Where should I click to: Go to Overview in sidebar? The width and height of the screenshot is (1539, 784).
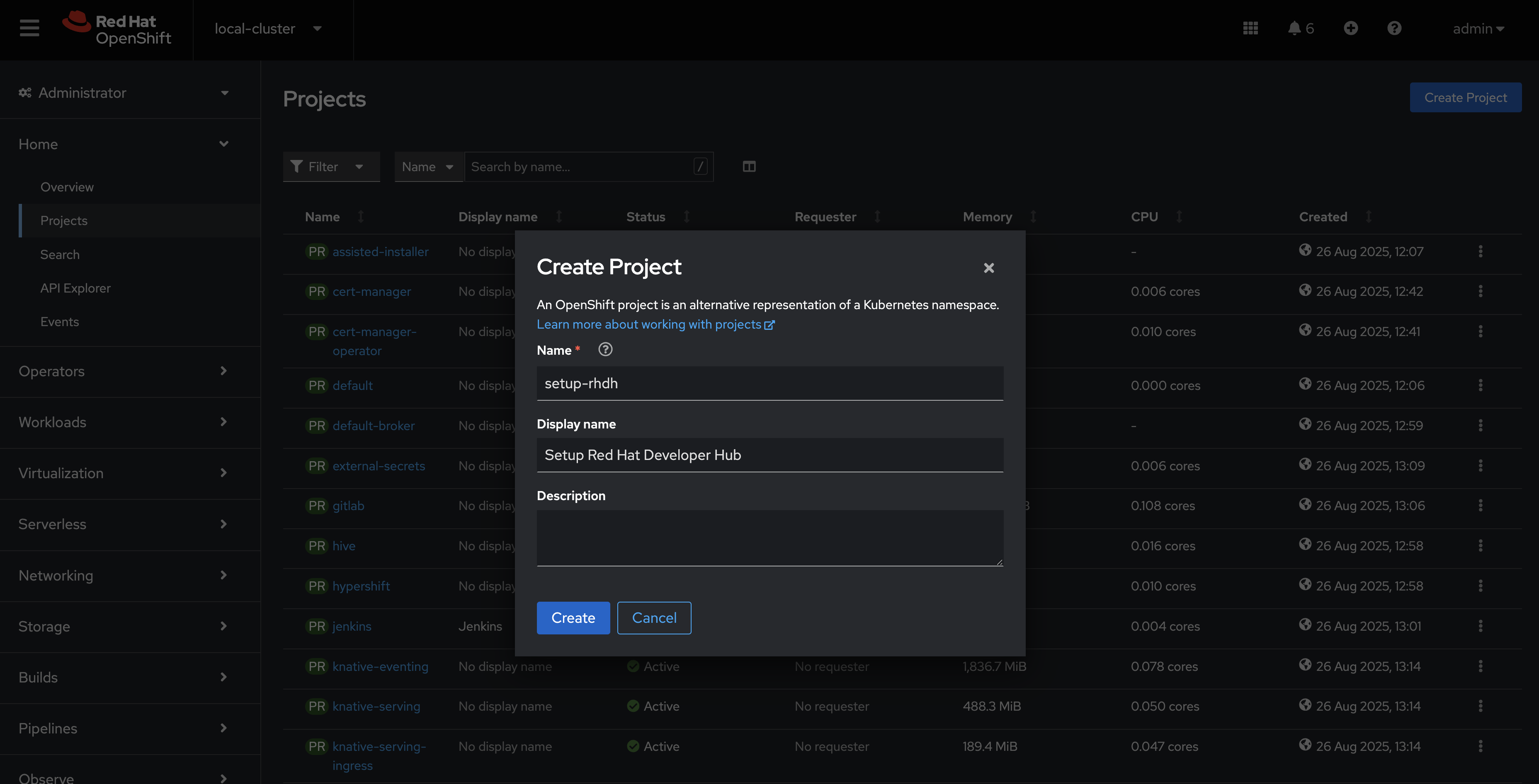pyautogui.click(x=67, y=187)
